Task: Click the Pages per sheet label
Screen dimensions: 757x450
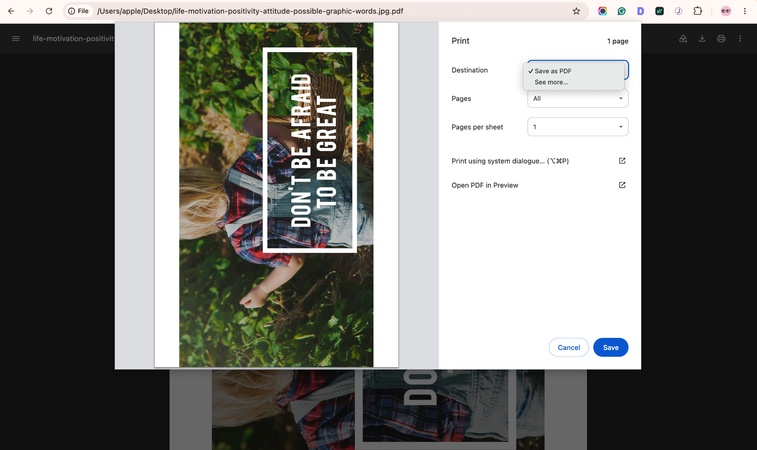Action: pos(477,127)
